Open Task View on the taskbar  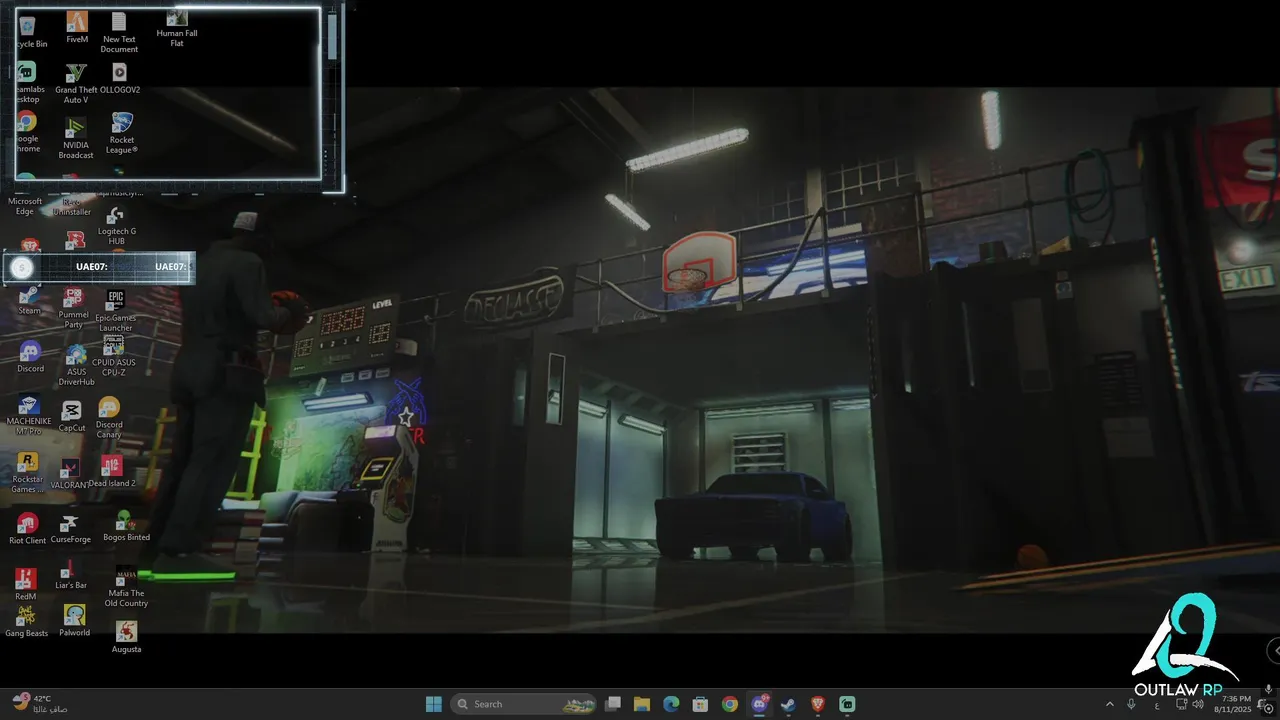click(x=613, y=704)
